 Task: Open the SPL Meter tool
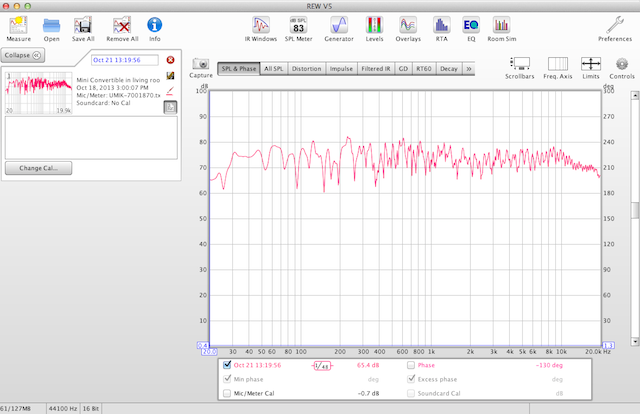(297, 23)
